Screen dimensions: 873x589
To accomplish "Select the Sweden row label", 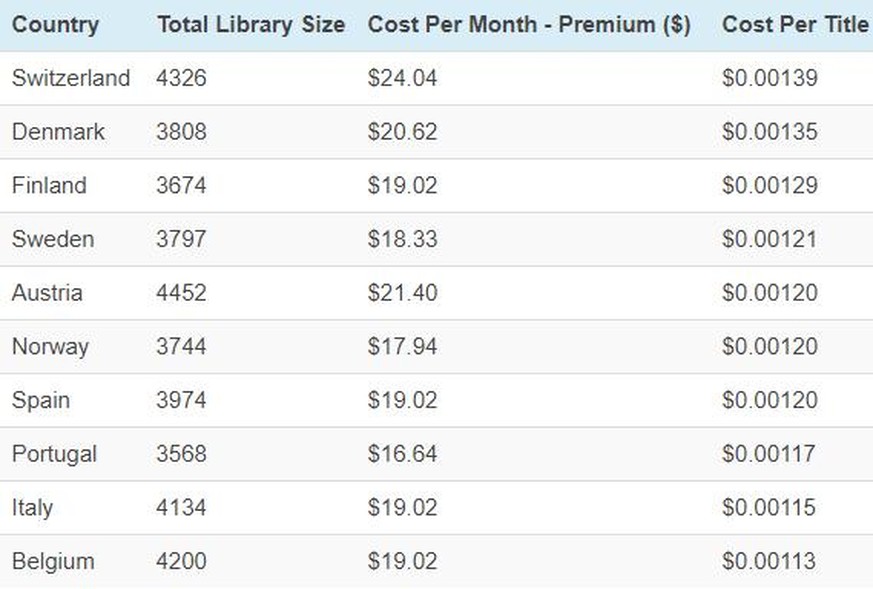I will tap(53, 239).
